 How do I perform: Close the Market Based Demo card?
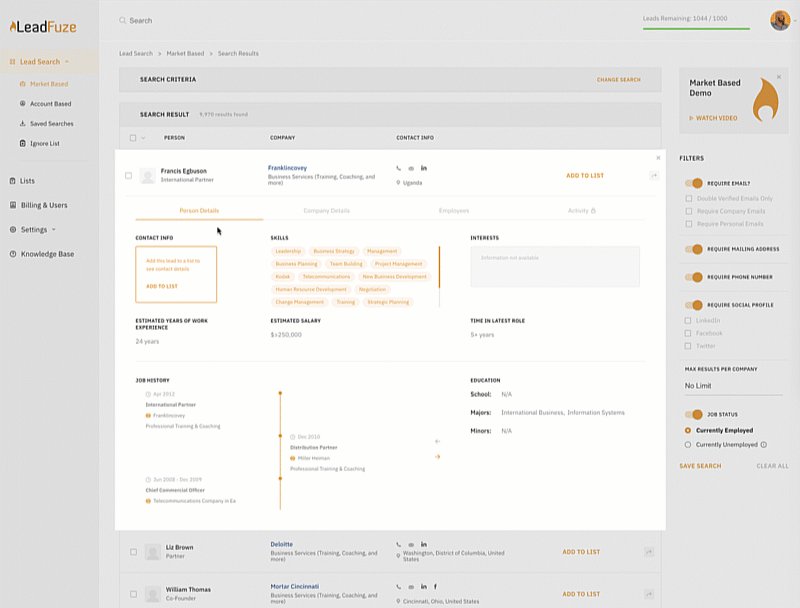pyautogui.click(x=779, y=77)
